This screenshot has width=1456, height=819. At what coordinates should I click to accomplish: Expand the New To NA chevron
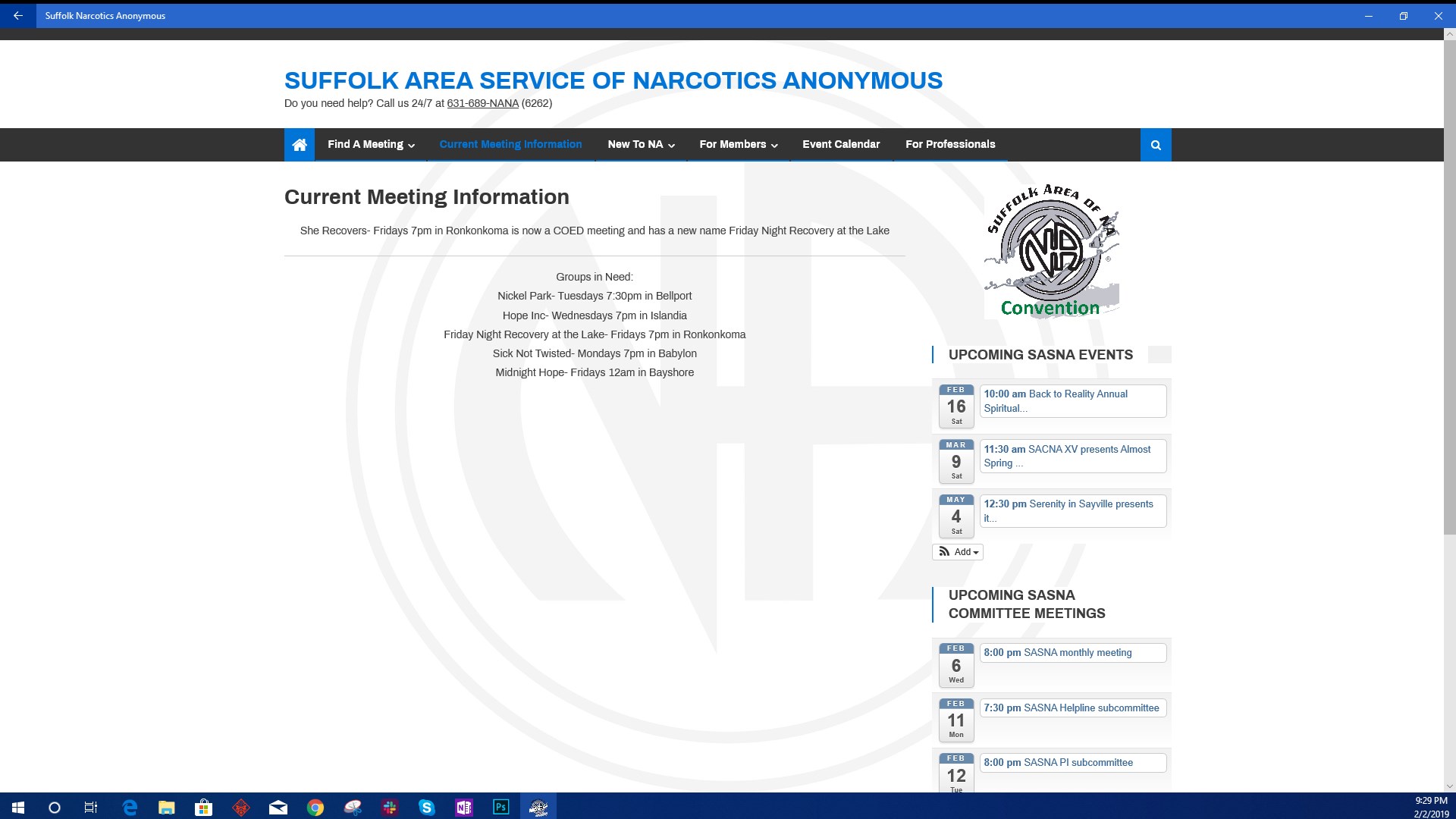pyautogui.click(x=671, y=146)
